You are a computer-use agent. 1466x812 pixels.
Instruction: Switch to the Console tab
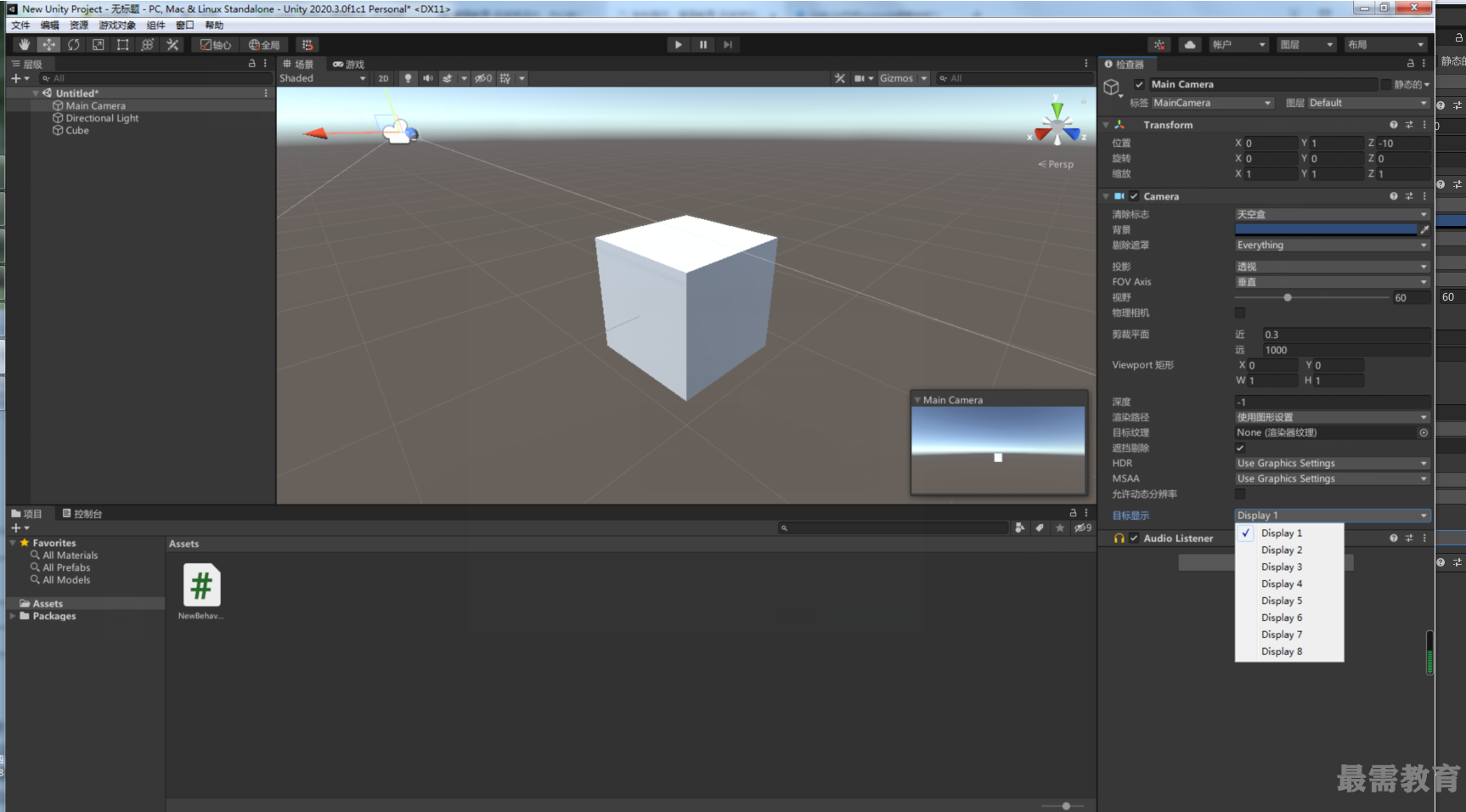(x=82, y=513)
